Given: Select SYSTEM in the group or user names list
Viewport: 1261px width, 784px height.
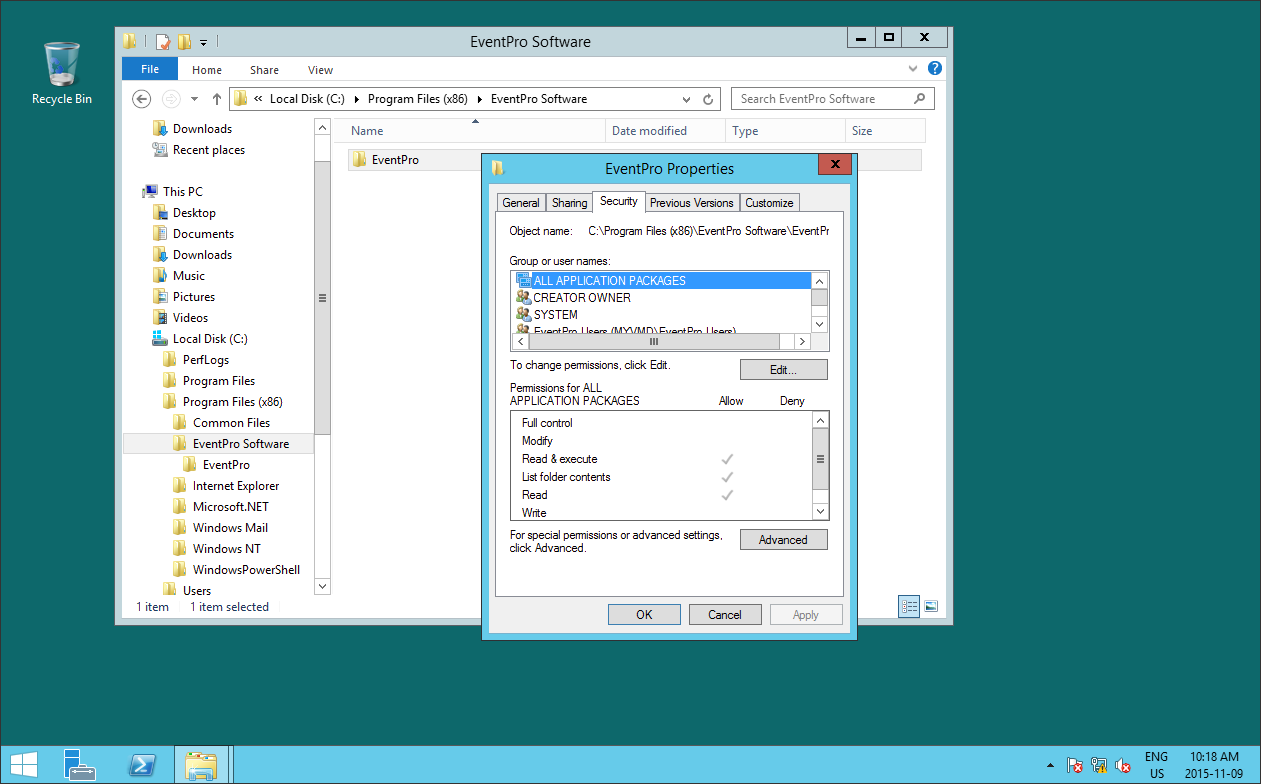Looking at the screenshot, I should [556, 314].
